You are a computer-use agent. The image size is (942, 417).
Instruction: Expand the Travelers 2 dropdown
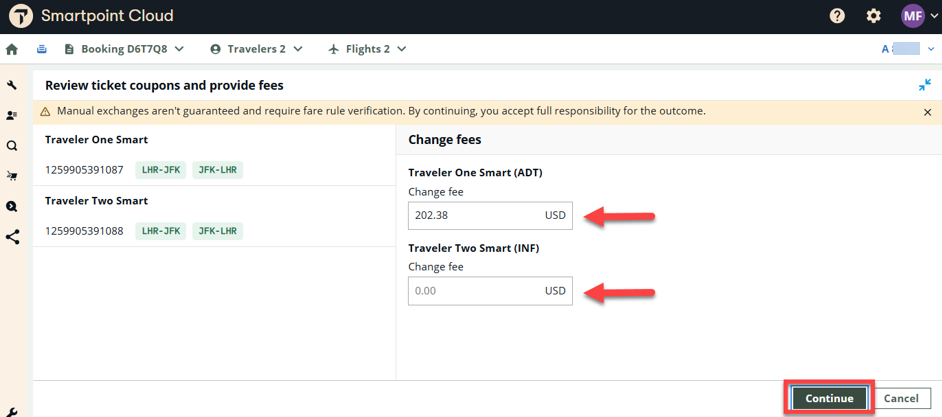(x=256, y=49)
